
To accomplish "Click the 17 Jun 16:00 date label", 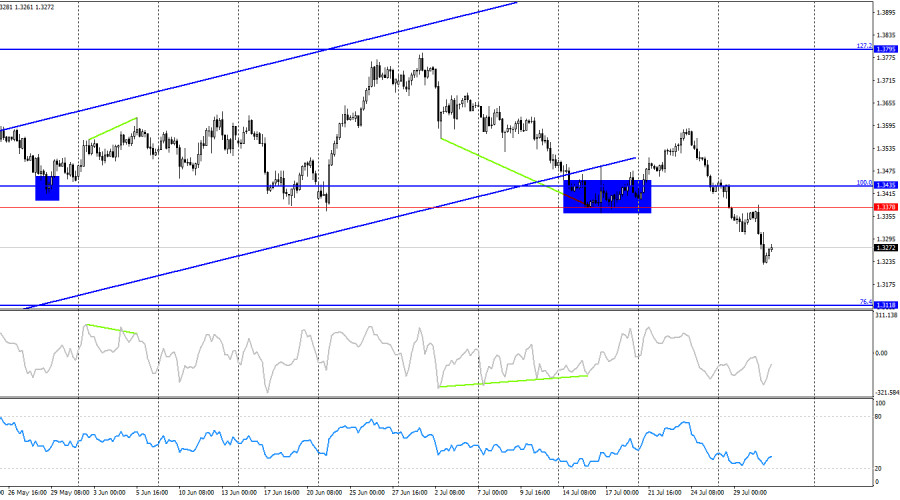I will (x=282, y=493).
